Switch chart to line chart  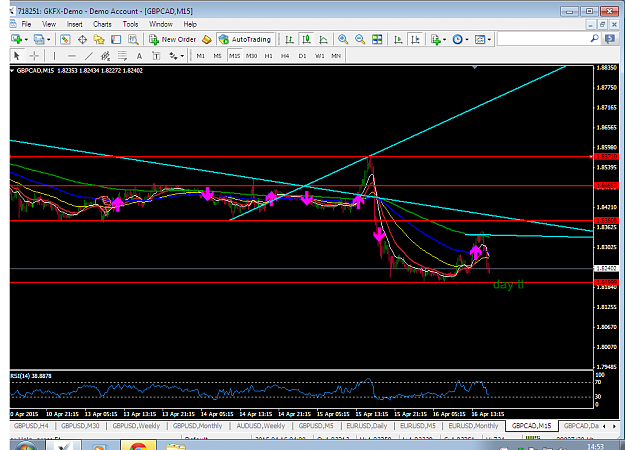[x=323, y=39]
